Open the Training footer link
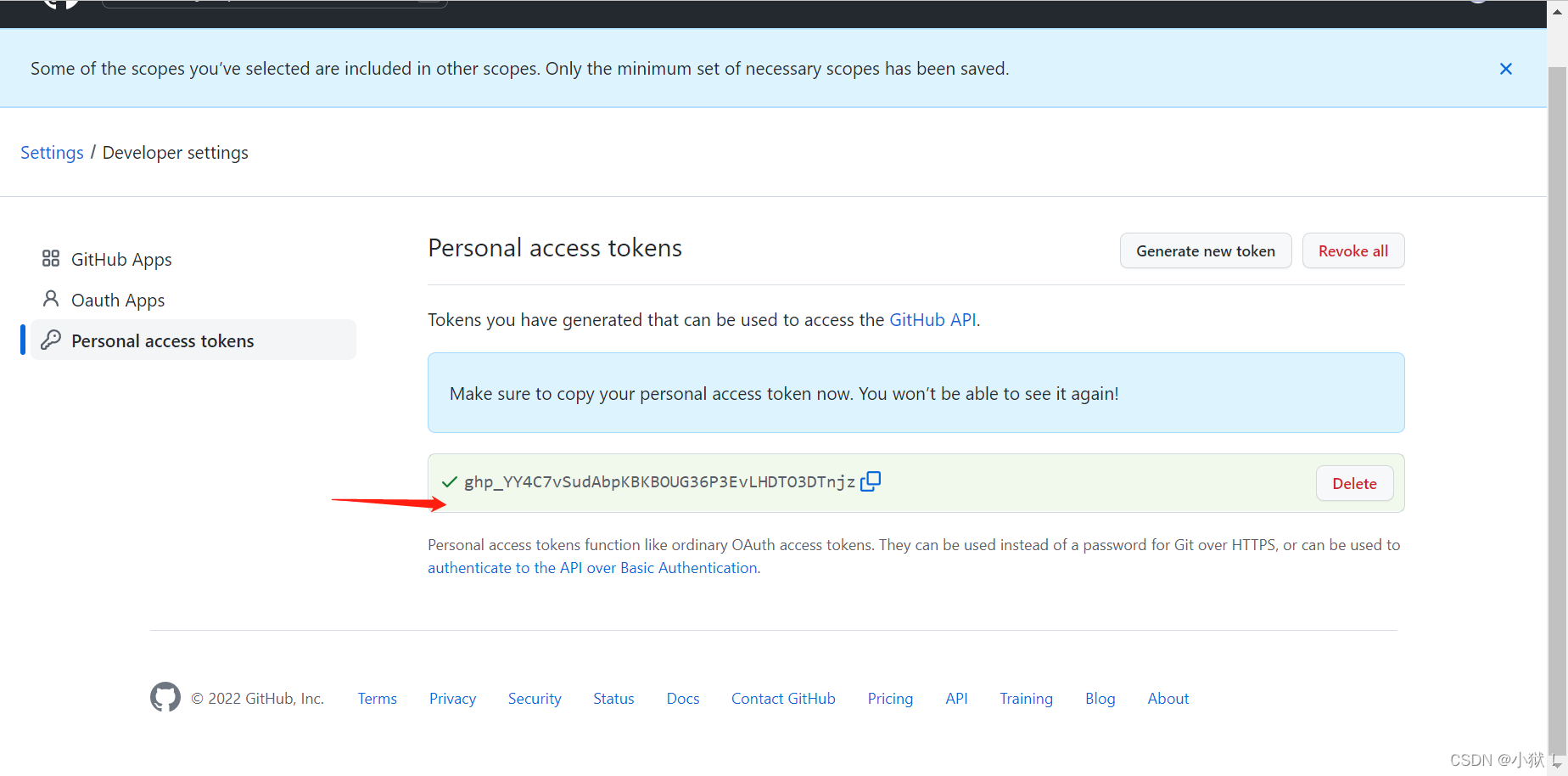Screen dimensions: 1568x776 [x=1026, y=699]
